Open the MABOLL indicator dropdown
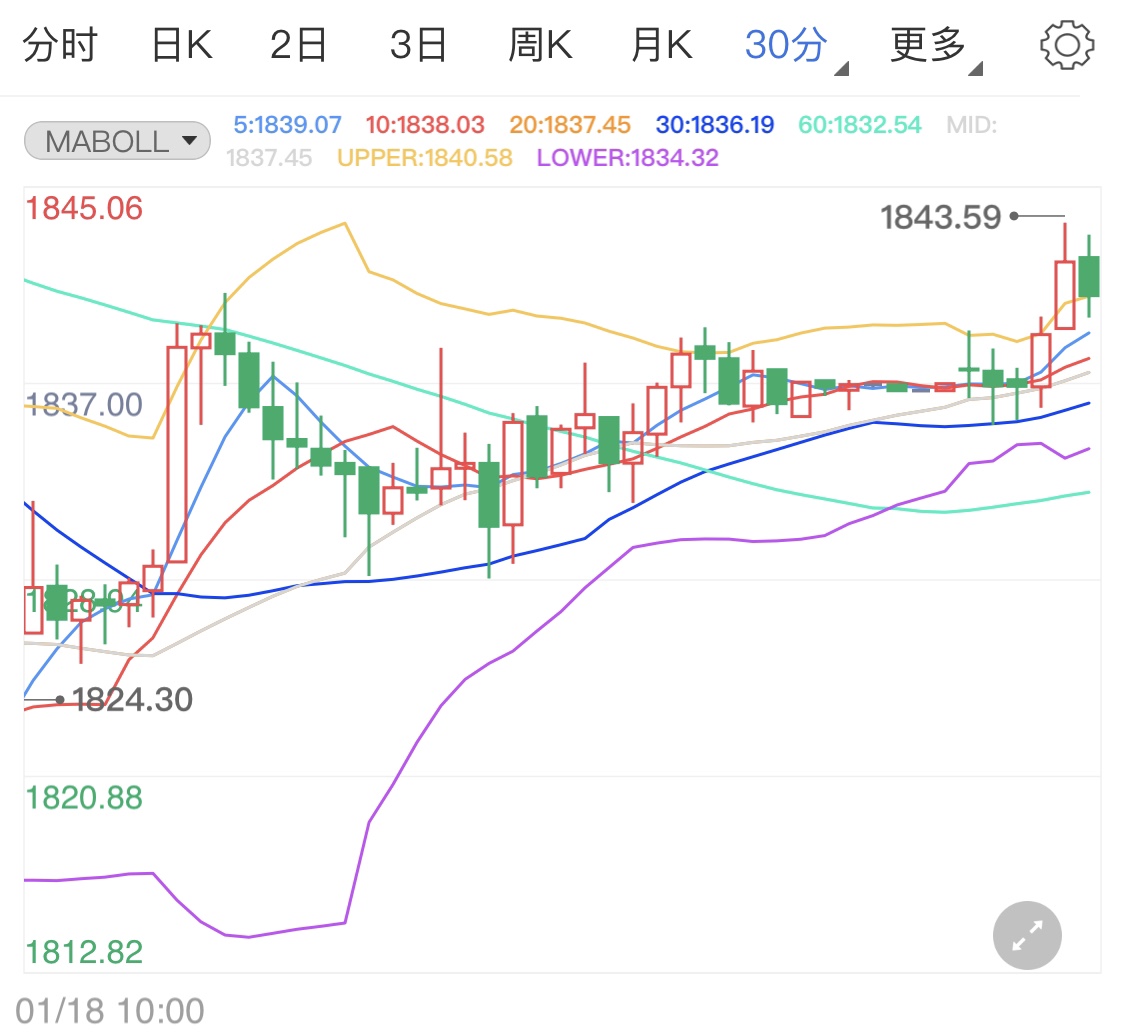1125x1034 pixels. click(116, 140)
